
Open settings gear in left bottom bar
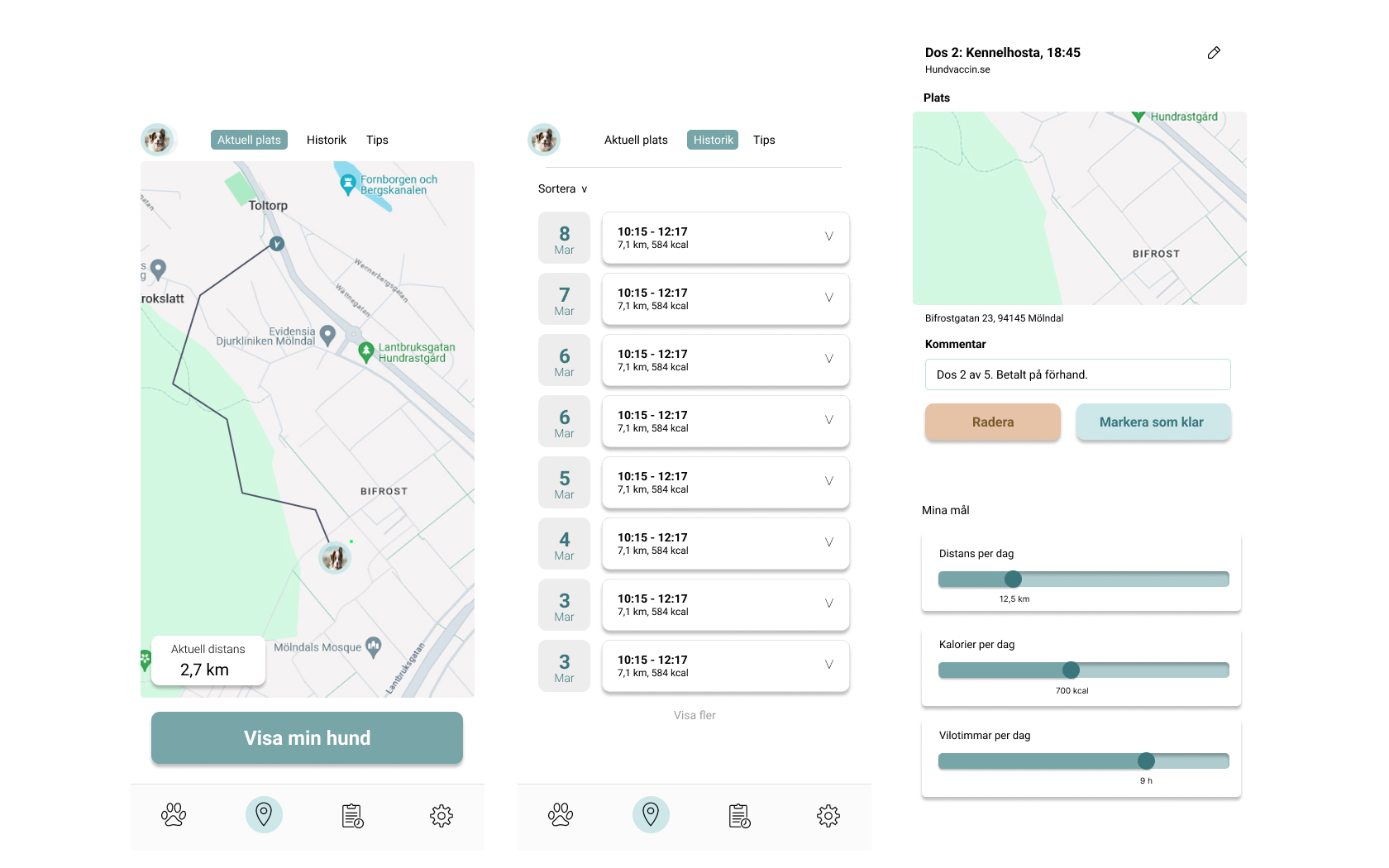point(442,816)
